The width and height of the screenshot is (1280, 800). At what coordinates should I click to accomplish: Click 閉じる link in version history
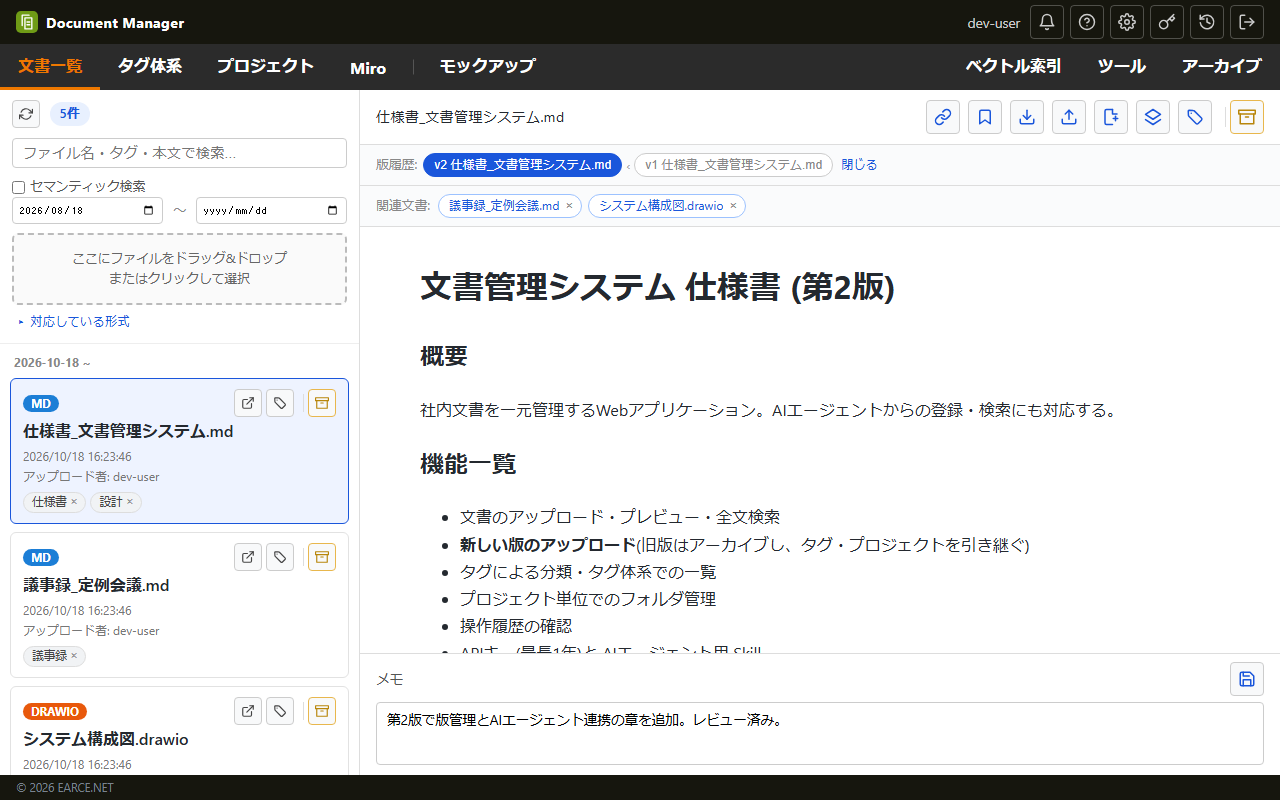(x=859, y=165)
